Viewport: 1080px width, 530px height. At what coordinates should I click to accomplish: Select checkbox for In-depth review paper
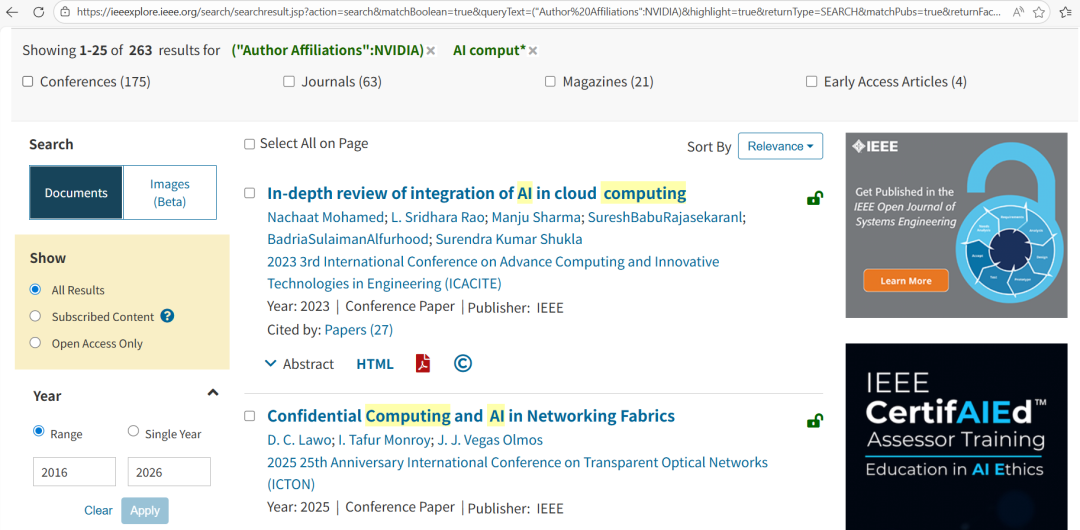point(249,193)
